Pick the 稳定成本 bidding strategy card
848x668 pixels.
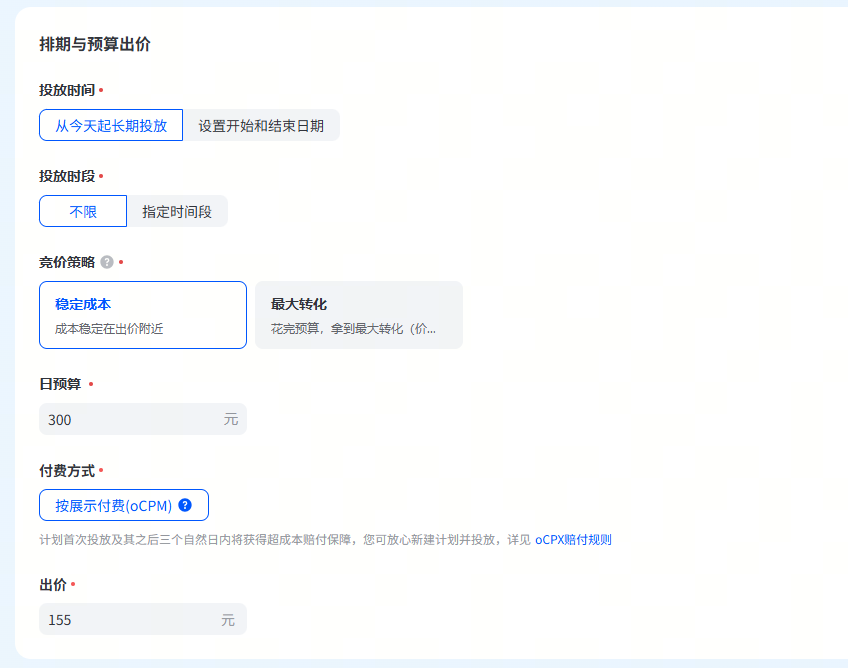point(143,315)
